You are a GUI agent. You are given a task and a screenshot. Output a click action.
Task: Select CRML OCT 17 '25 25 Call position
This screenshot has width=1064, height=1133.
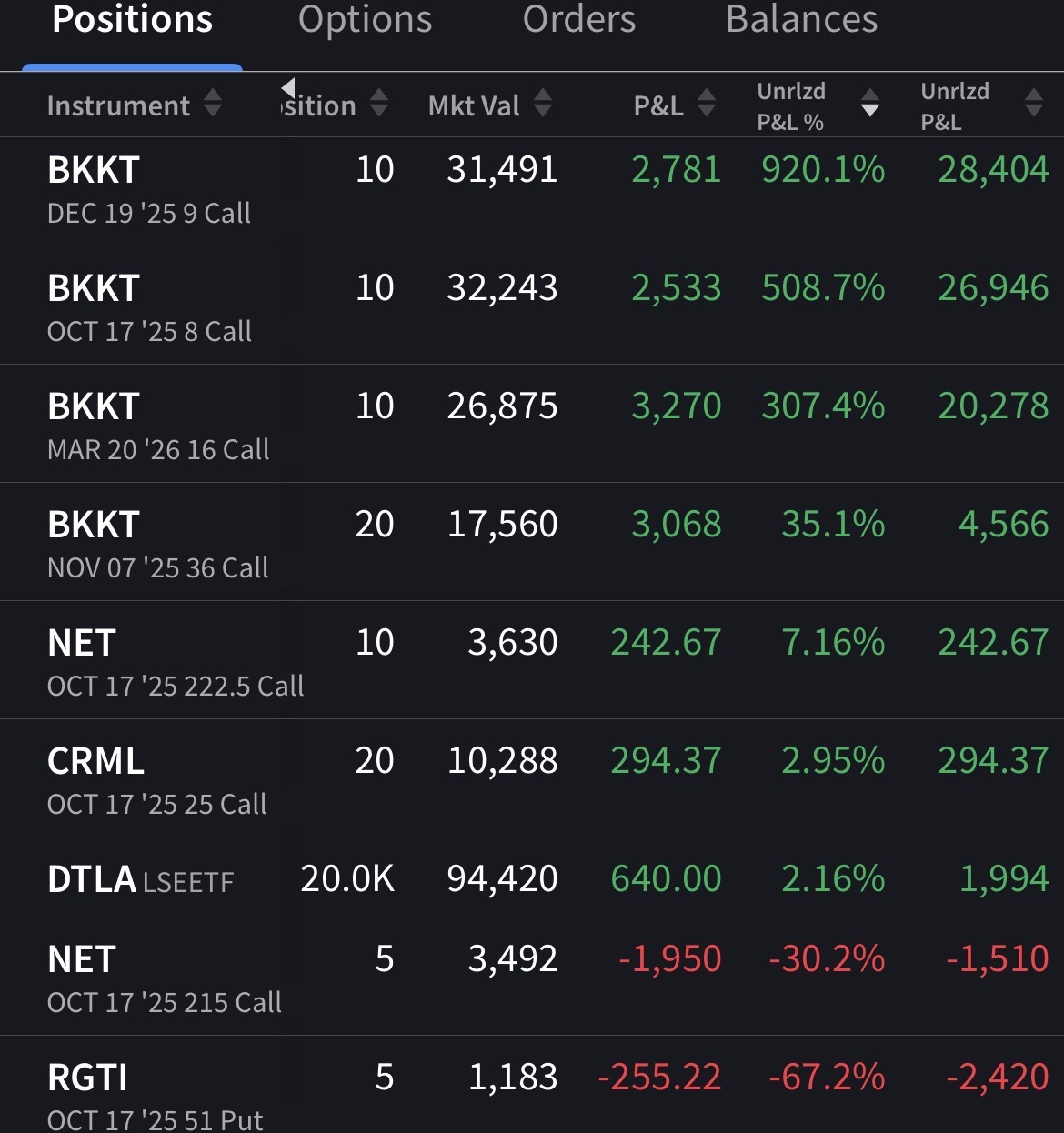[156, 781]
